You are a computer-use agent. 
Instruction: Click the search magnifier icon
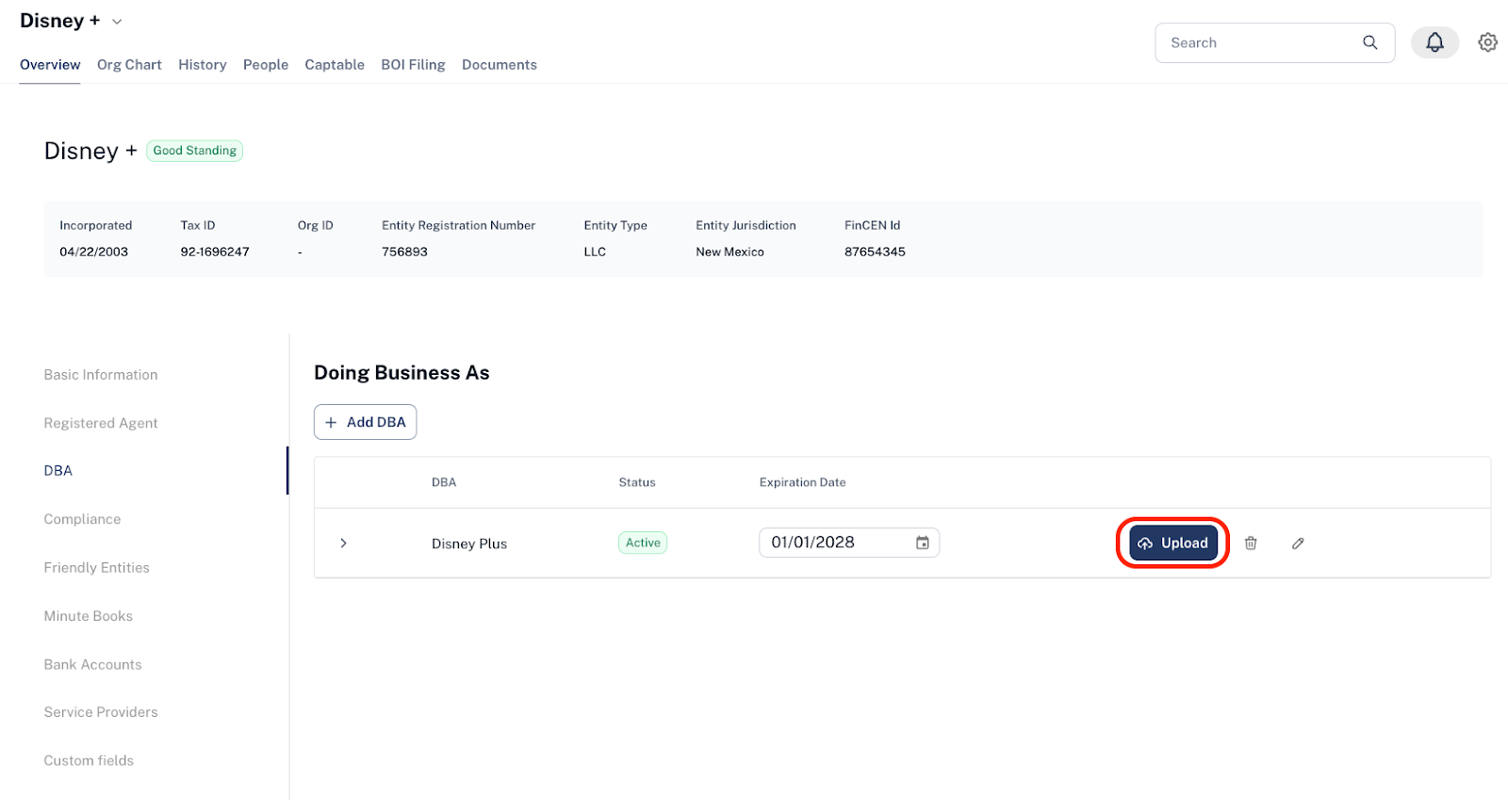click(x=1370, y=42)
